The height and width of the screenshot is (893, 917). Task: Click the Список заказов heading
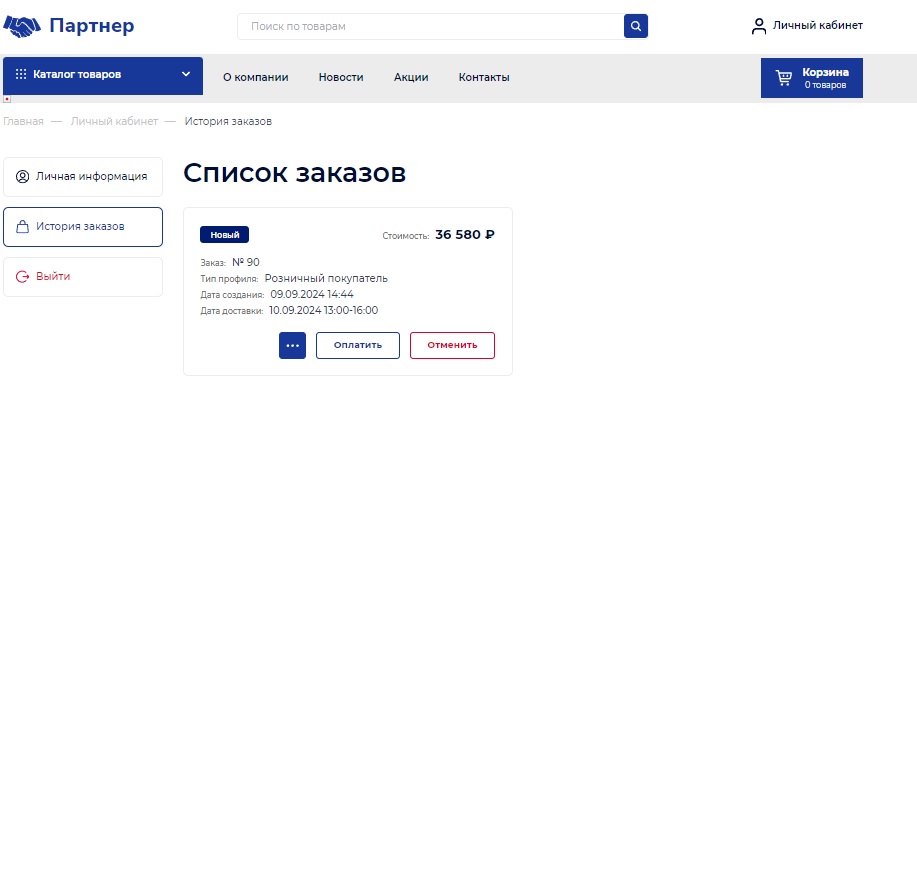click(295, 173)
